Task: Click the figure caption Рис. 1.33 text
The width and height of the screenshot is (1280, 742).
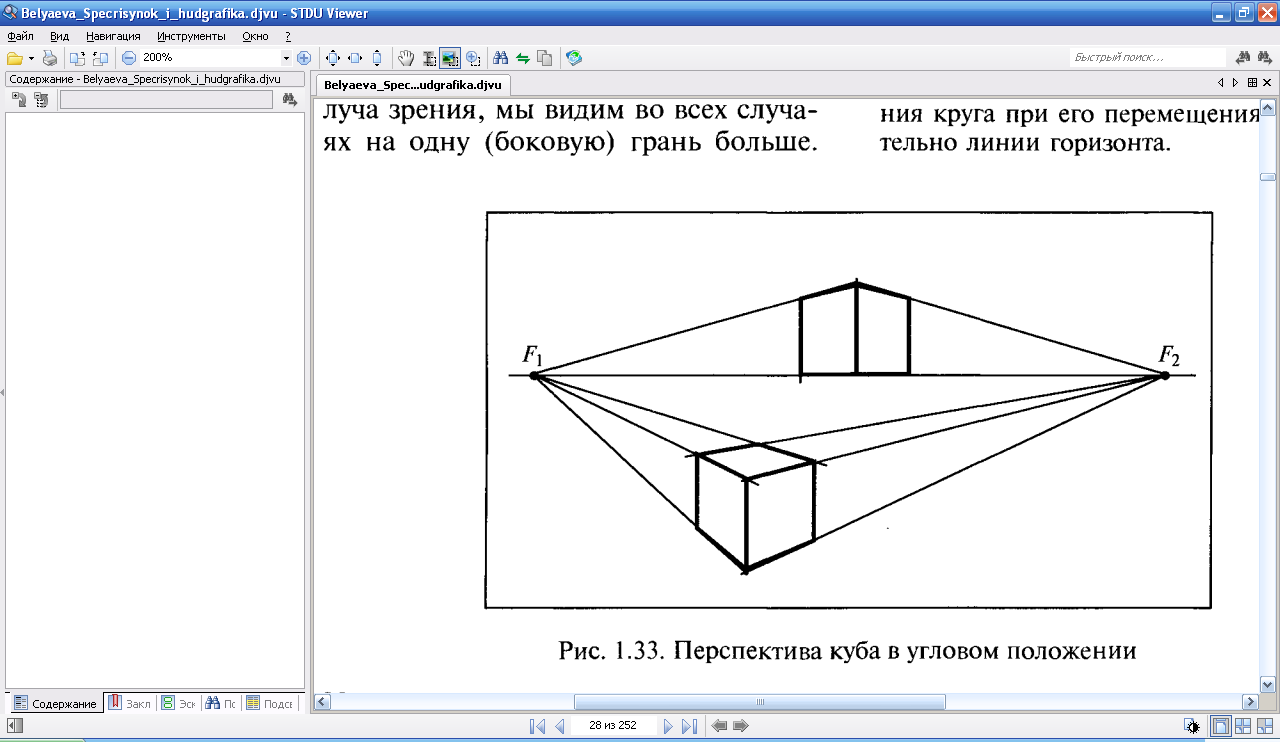Action: coord(847,651)
